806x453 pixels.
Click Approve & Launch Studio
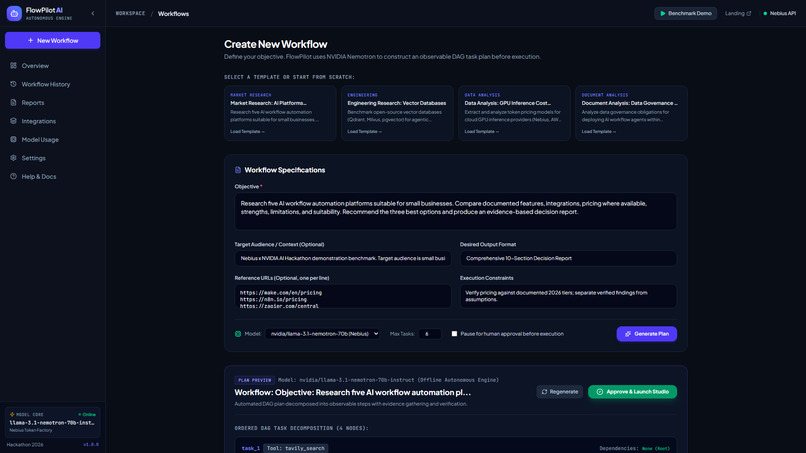pyautogui.click(x=632, y=392)
